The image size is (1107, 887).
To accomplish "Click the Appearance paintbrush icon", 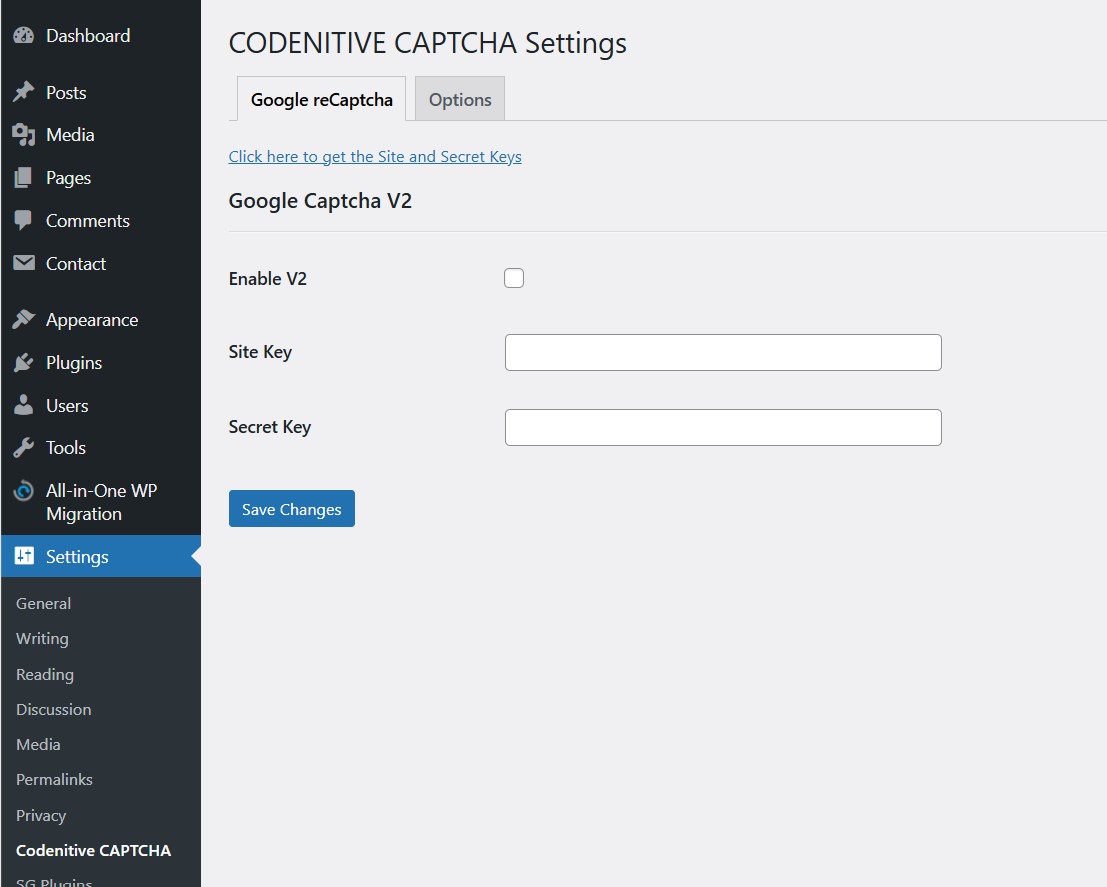I will pos(23,319).
